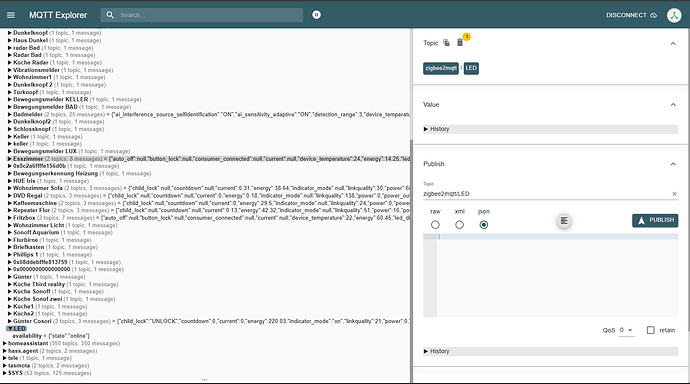Select the xml format radio
Screen dimensions: 690x384
coord(459,225)
